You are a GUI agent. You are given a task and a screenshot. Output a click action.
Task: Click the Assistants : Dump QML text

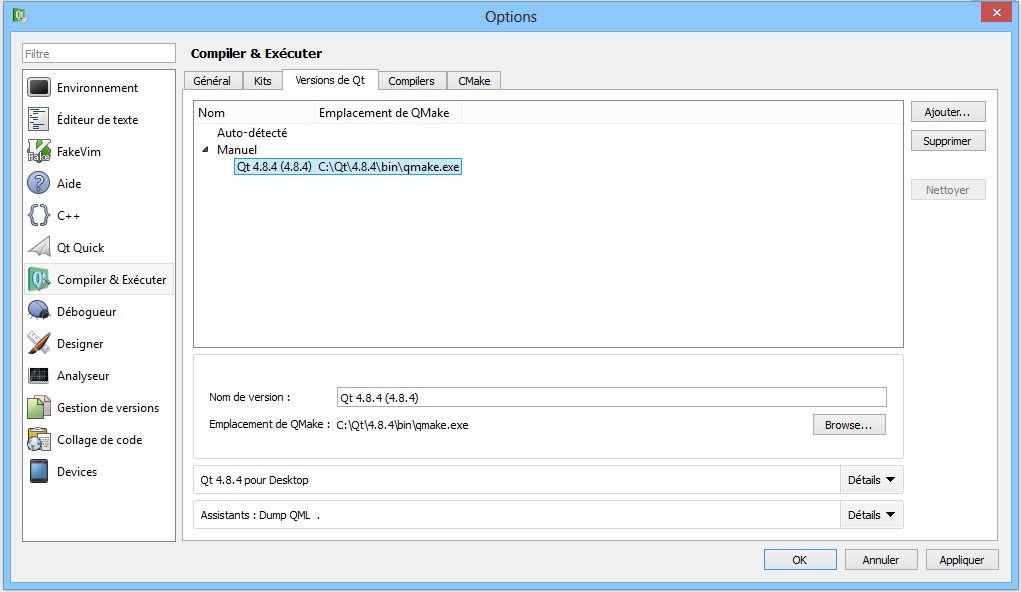[x=255, y=515]
